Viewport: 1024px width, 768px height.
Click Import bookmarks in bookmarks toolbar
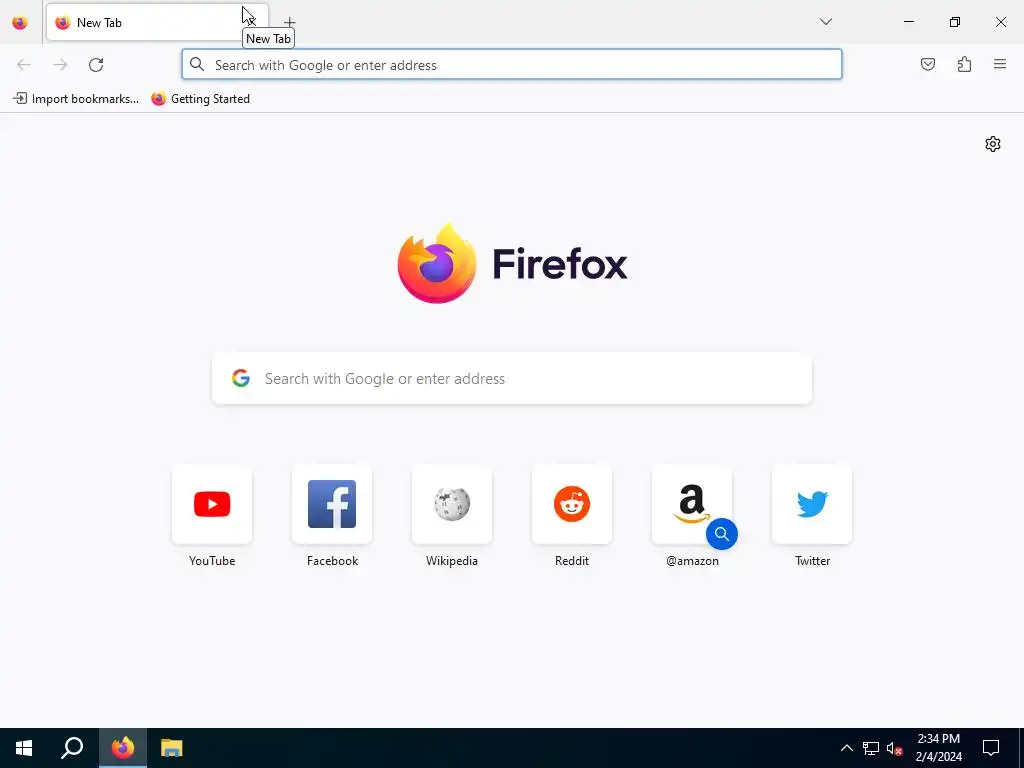tap(76, 99)
